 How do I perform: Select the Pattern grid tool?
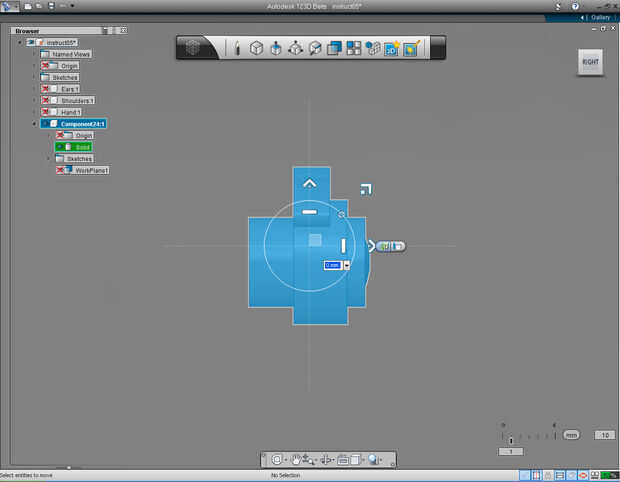(354, 48)
